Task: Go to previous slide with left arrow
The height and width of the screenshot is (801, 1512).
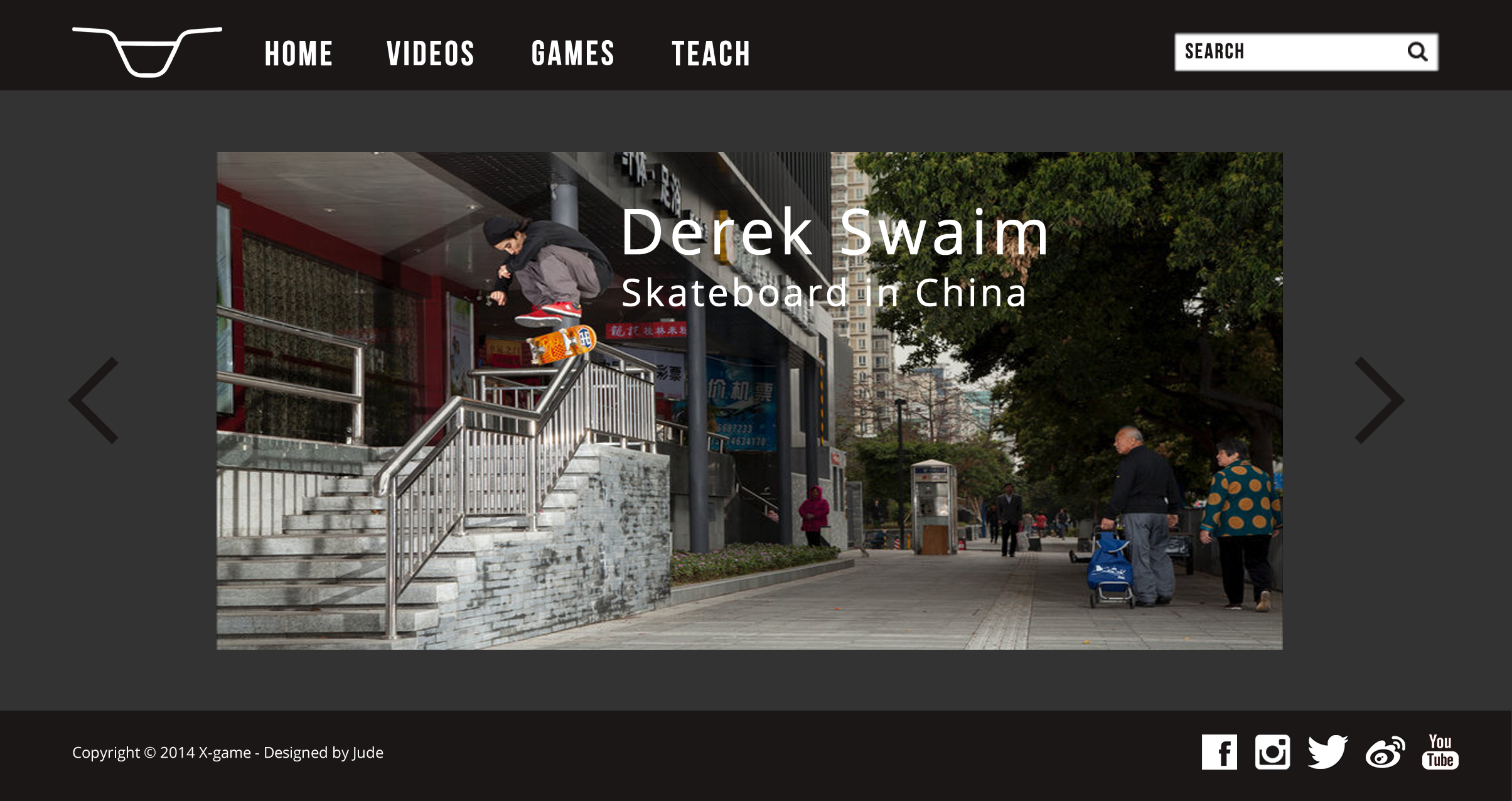Action: [94, 400]
